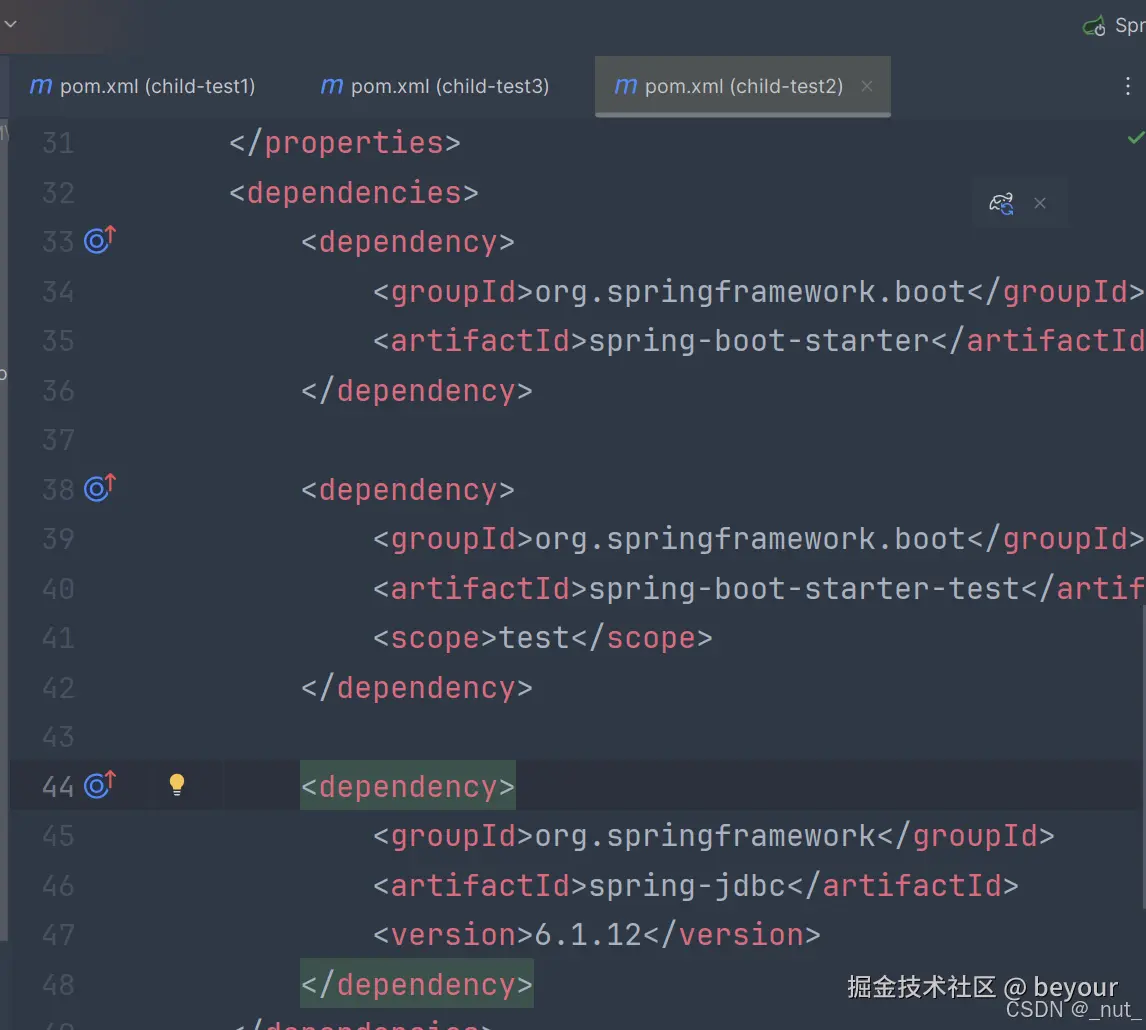Click Maven icon in child-test2 tab
The image size is (1146, 1030).
[x=626, y=86]
